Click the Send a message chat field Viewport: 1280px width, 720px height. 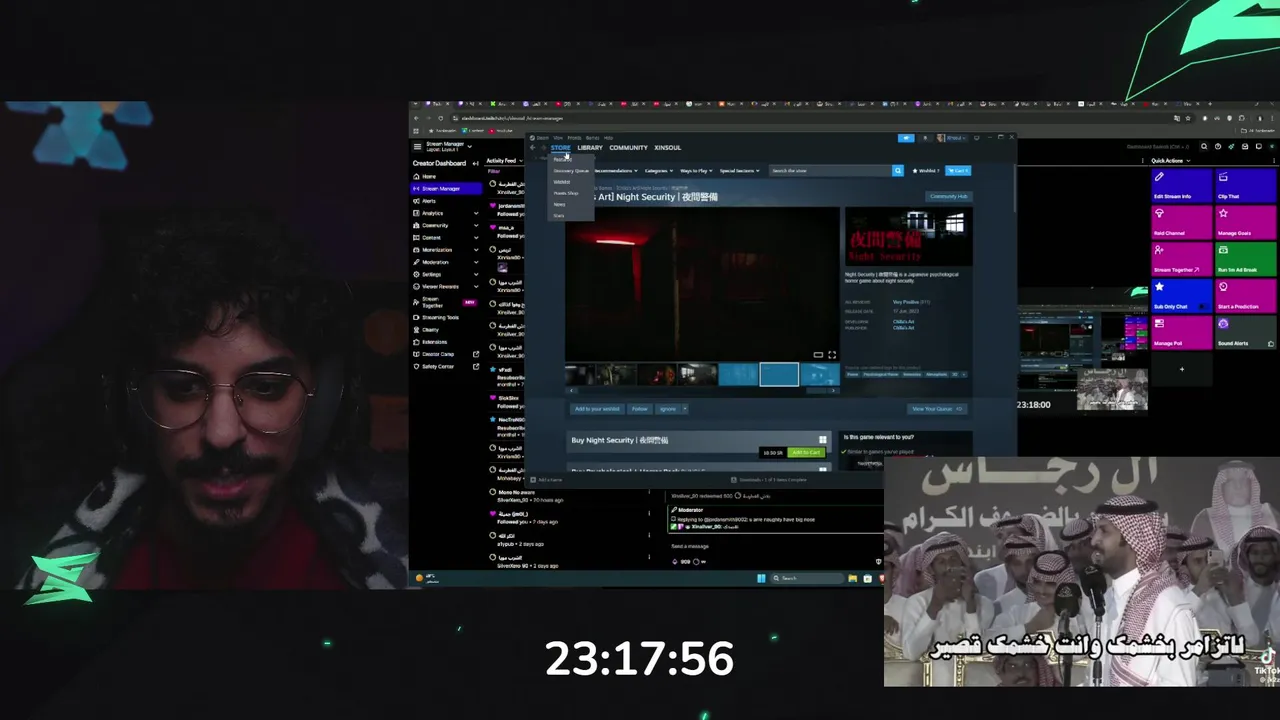coord(775,546)
